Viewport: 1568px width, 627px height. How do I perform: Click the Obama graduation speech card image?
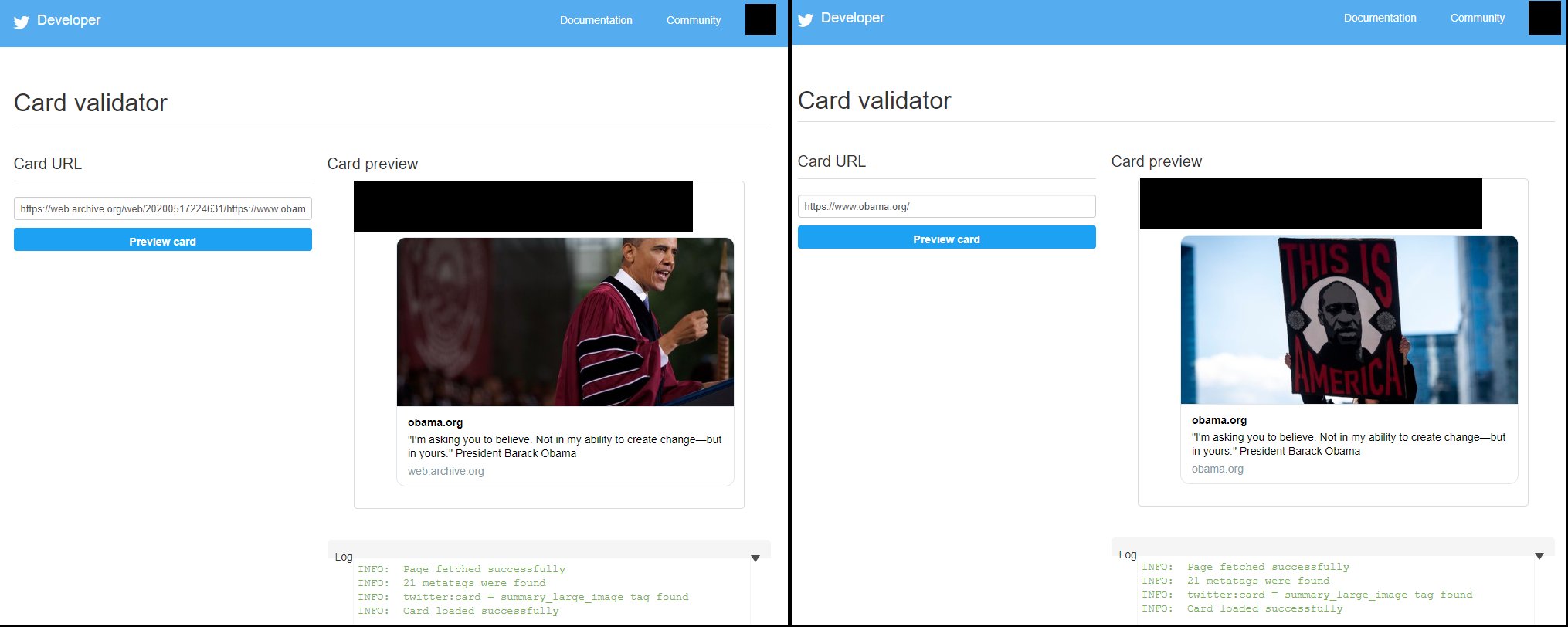[565, 322]
